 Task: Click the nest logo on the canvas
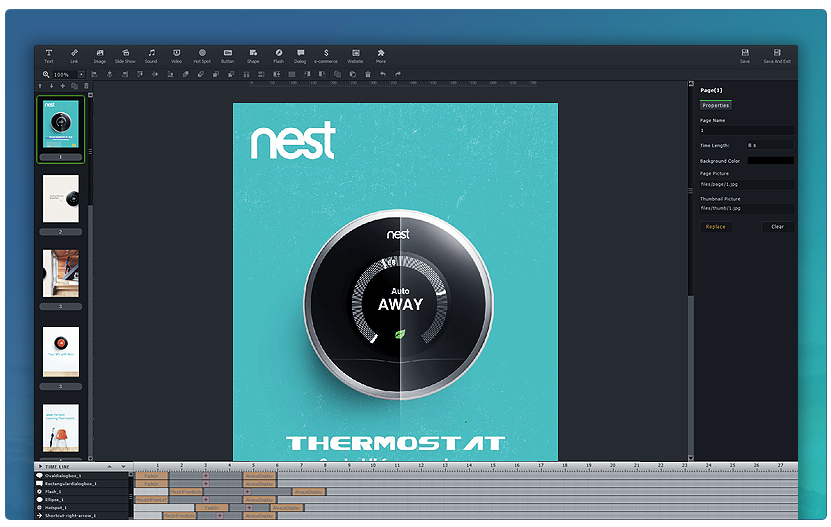[293, 140]
